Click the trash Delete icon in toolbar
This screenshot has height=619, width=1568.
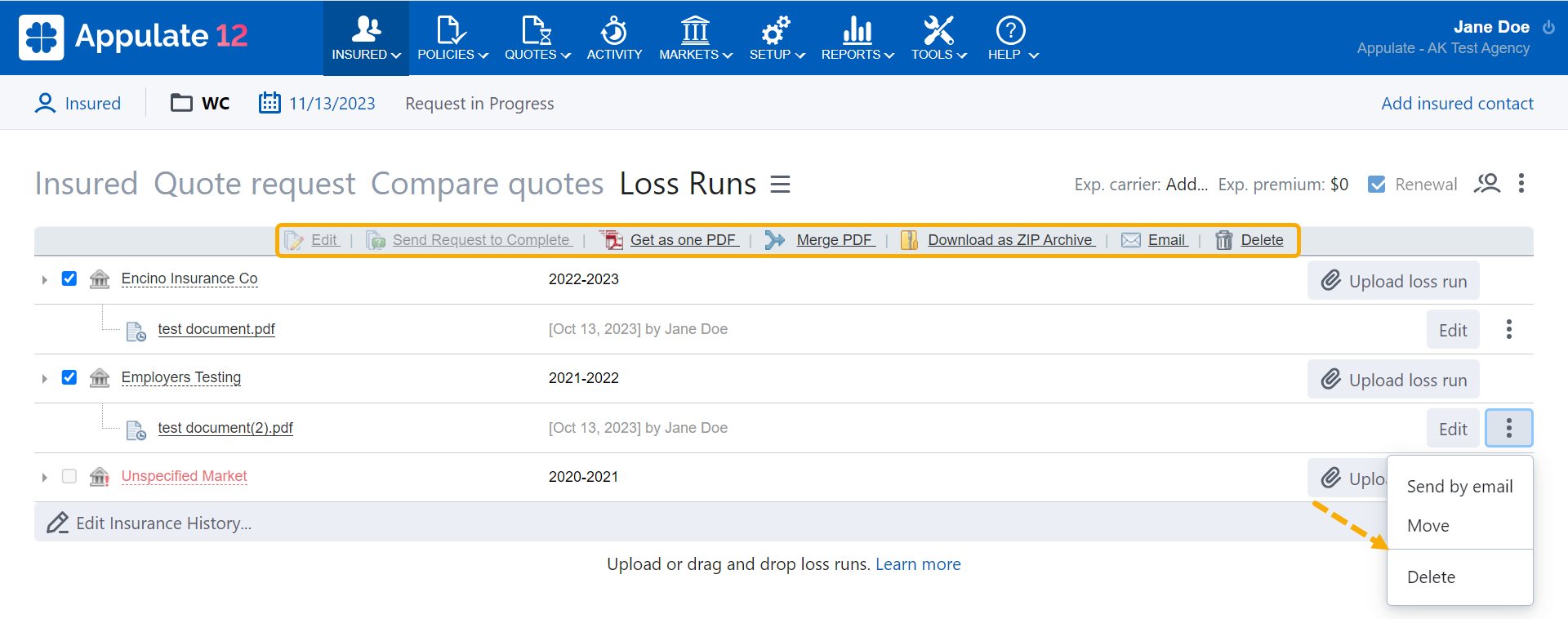(1223, 240)
